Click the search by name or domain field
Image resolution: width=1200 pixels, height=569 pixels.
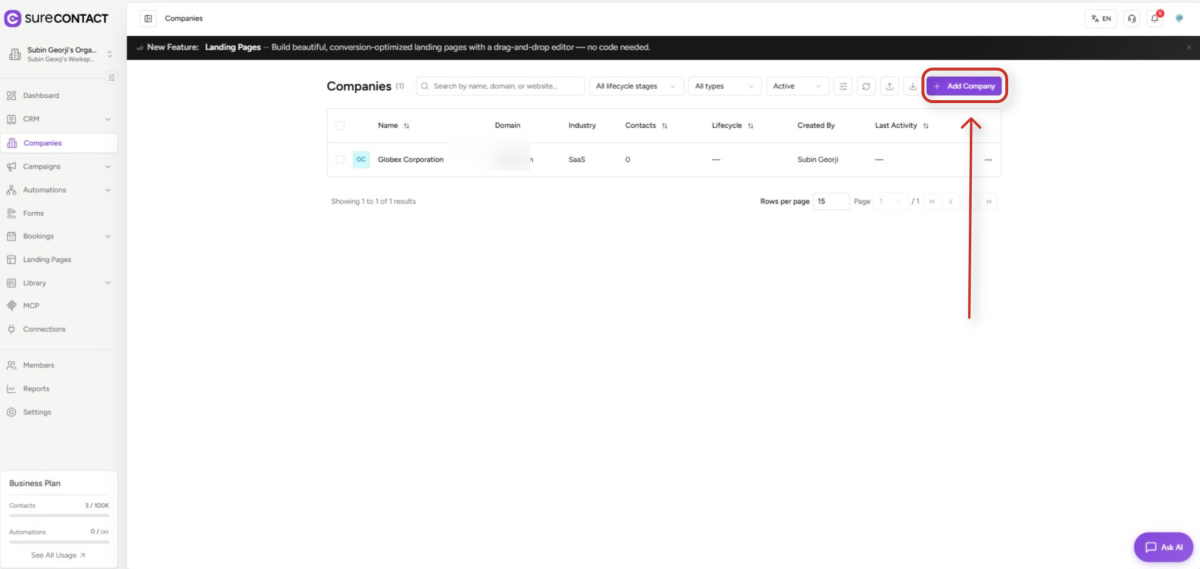tap(500, 86)
